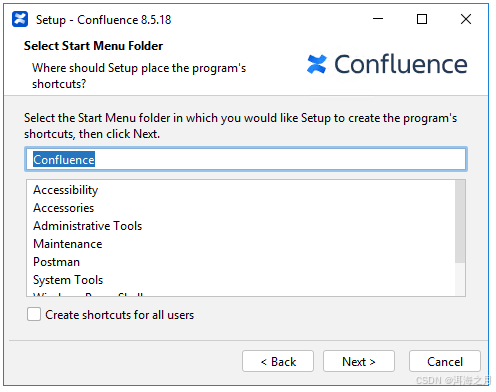Click the scrollbar track below the thumb

460,279
